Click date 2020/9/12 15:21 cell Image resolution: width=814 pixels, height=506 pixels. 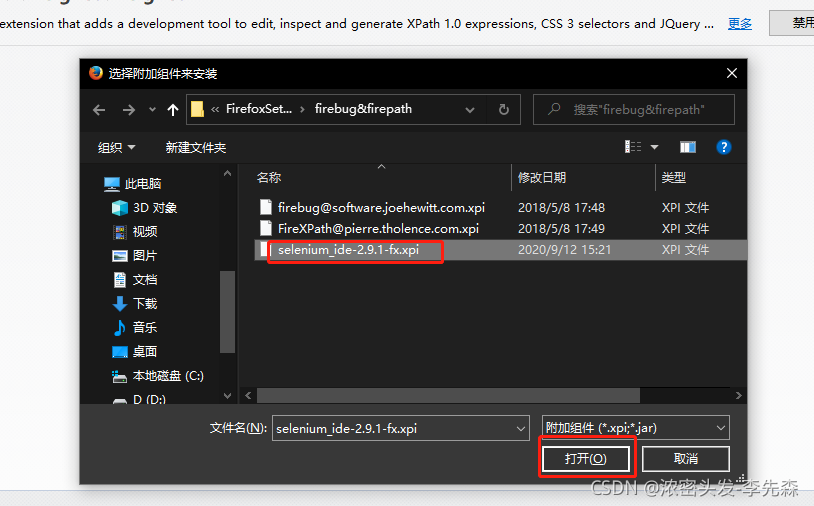point(564,250)
